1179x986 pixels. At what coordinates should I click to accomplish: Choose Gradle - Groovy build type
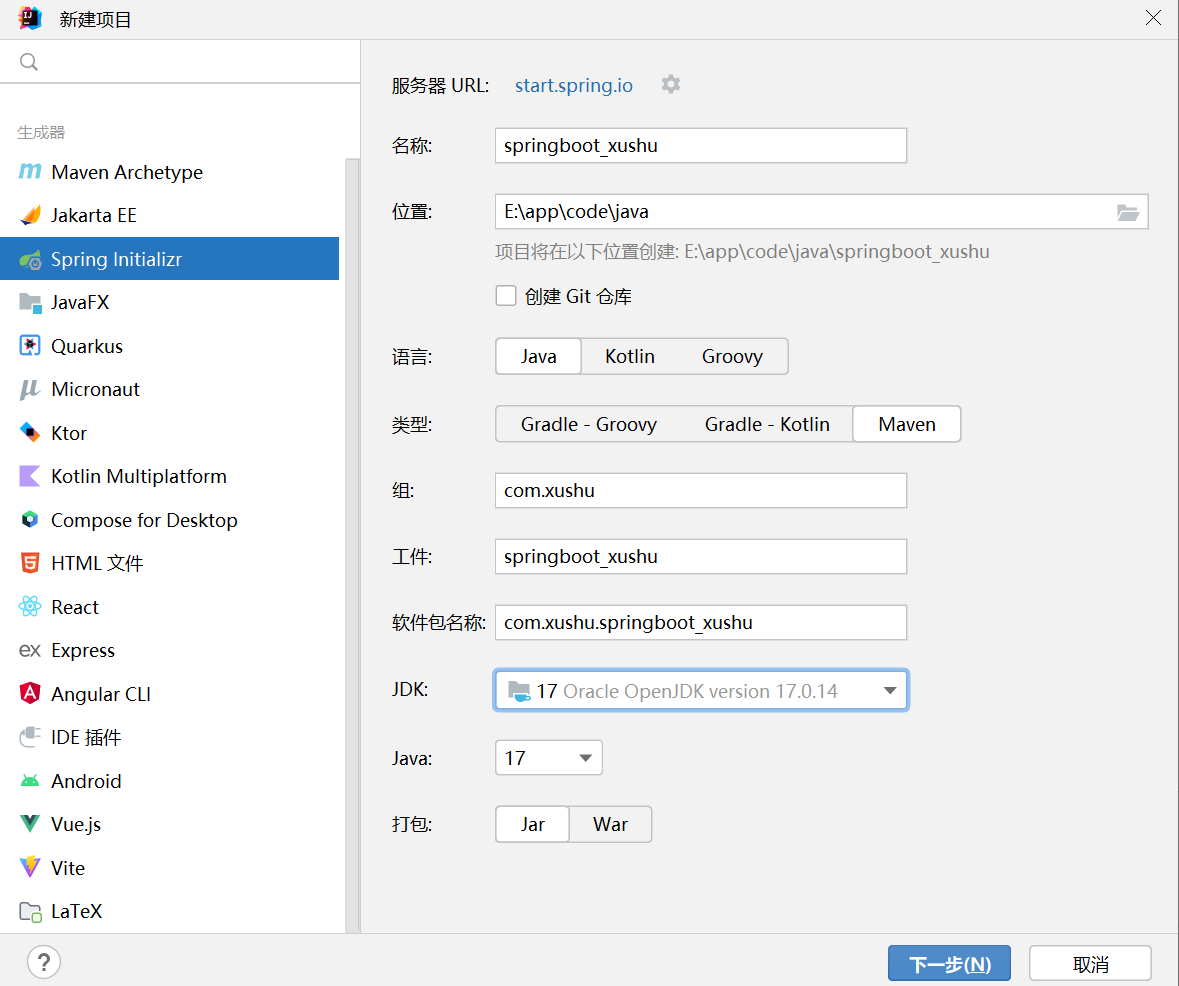(589, 424)
